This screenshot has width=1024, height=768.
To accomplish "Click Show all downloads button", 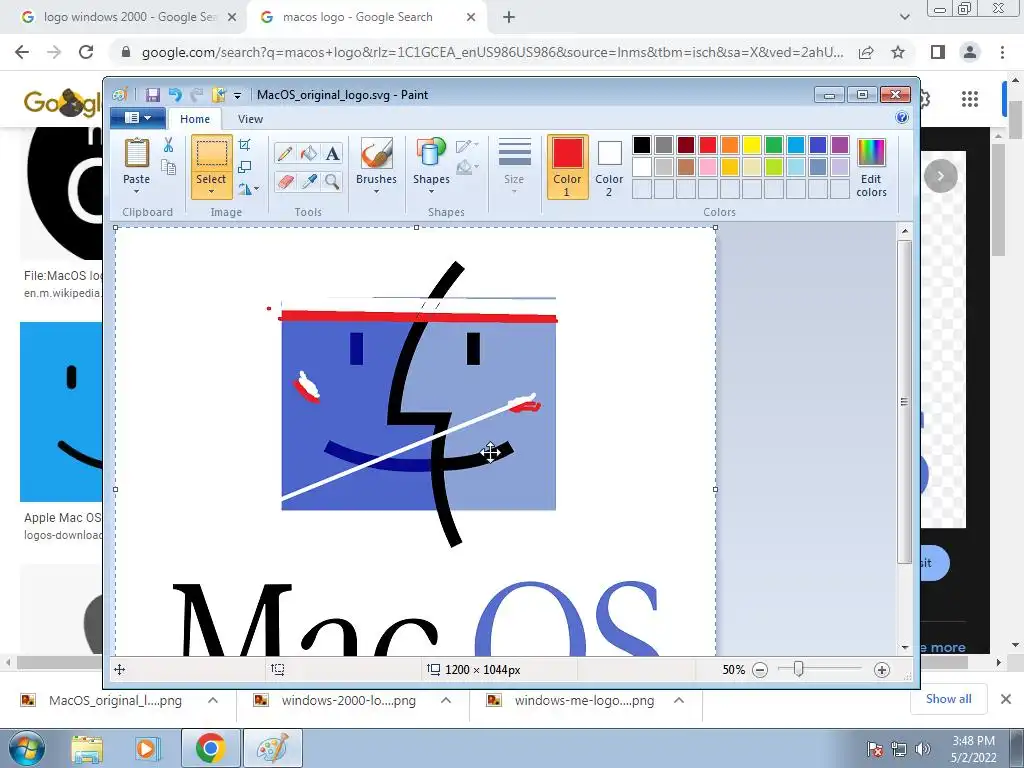I will [948, 699].
